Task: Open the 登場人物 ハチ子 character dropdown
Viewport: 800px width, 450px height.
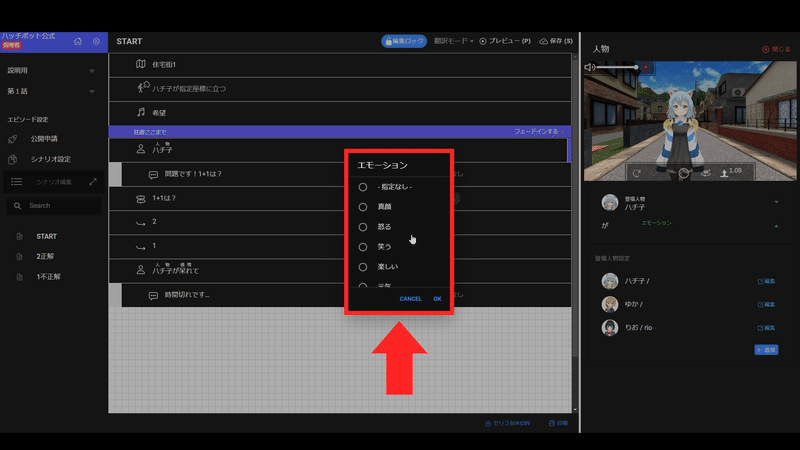Action: (x=776, y=202)
